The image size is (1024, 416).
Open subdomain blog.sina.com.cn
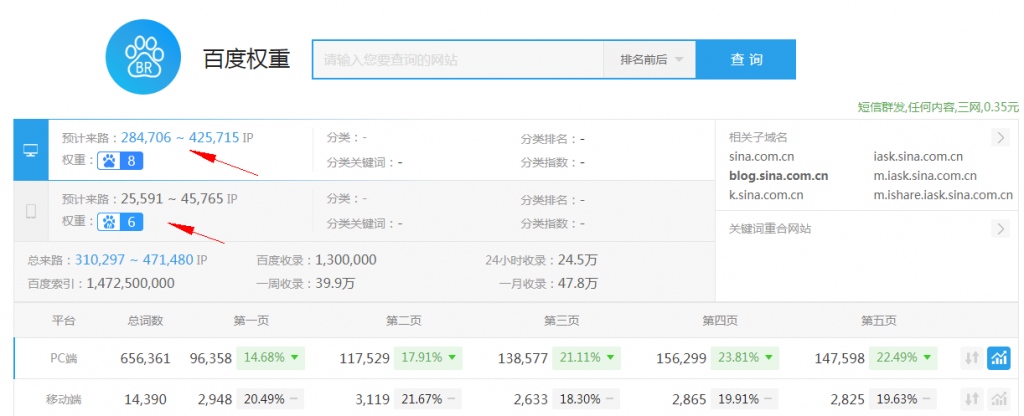pos(778,176)
